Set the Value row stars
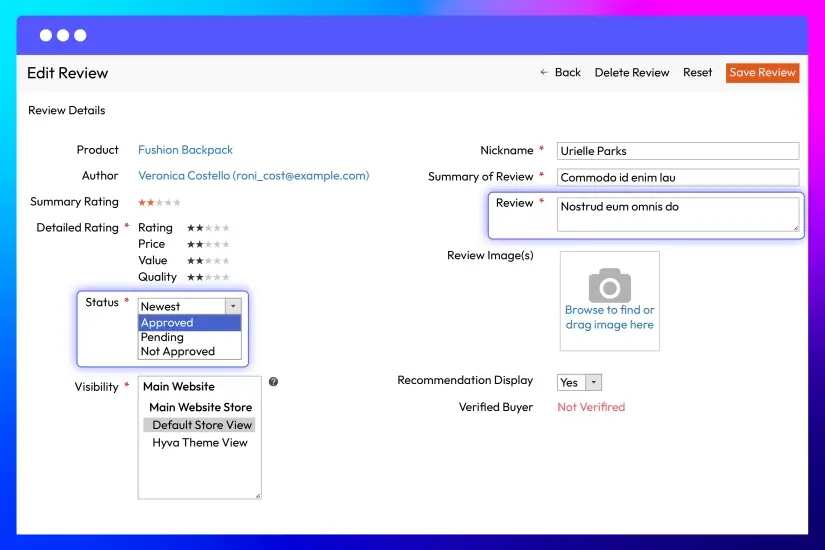The height and width of the screenshot is (550, 825). coord(208,261)
